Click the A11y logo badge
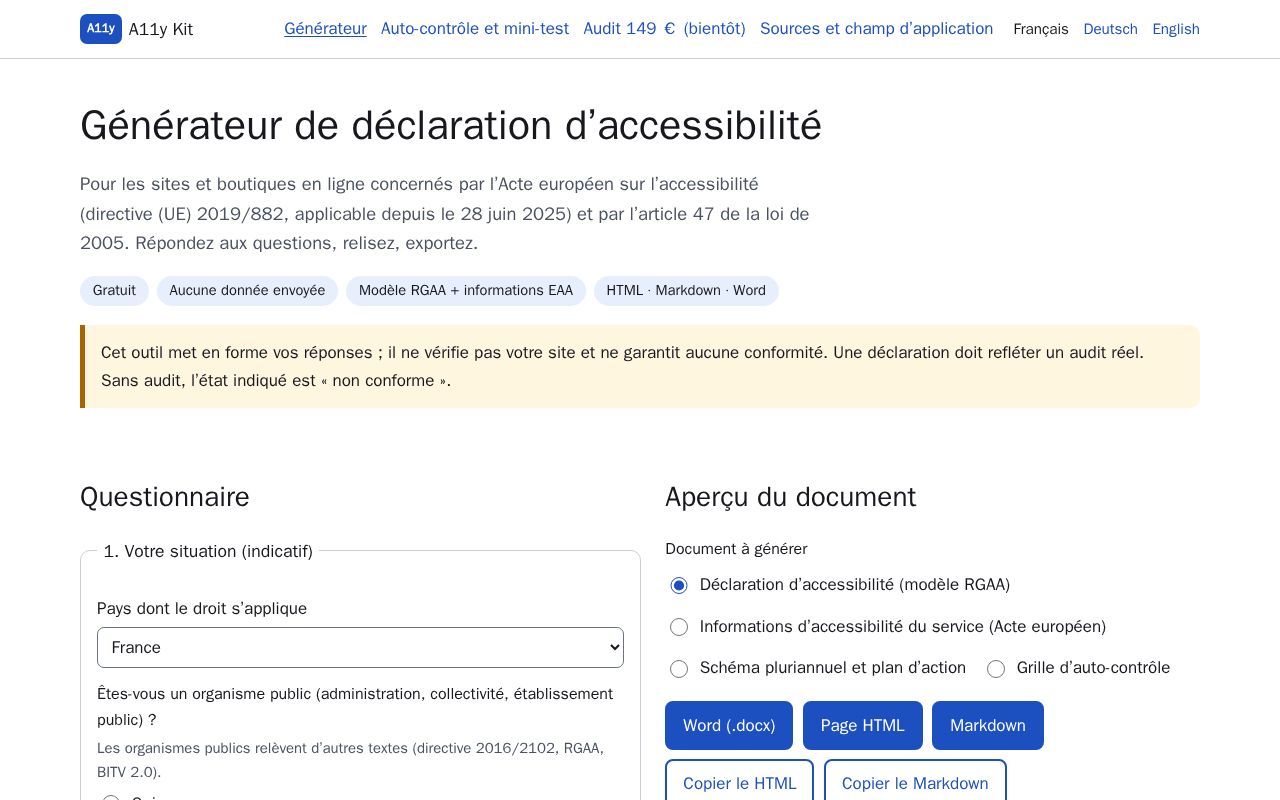The width and height of the screenshot is (1280, 800). (x=101, y=29)
